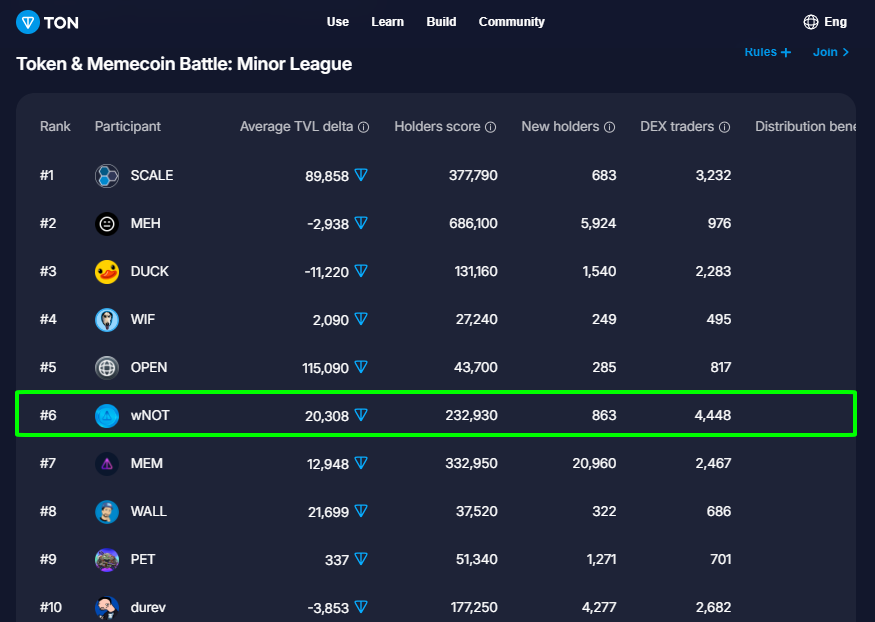
Task: Click new holders value 5,924
Action: 598,224
